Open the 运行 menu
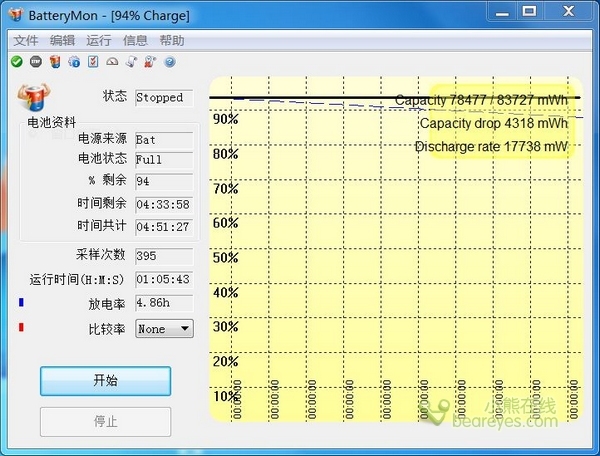This screenshot has height=456, width=600. pyautogui.click(x=98, y=40)
